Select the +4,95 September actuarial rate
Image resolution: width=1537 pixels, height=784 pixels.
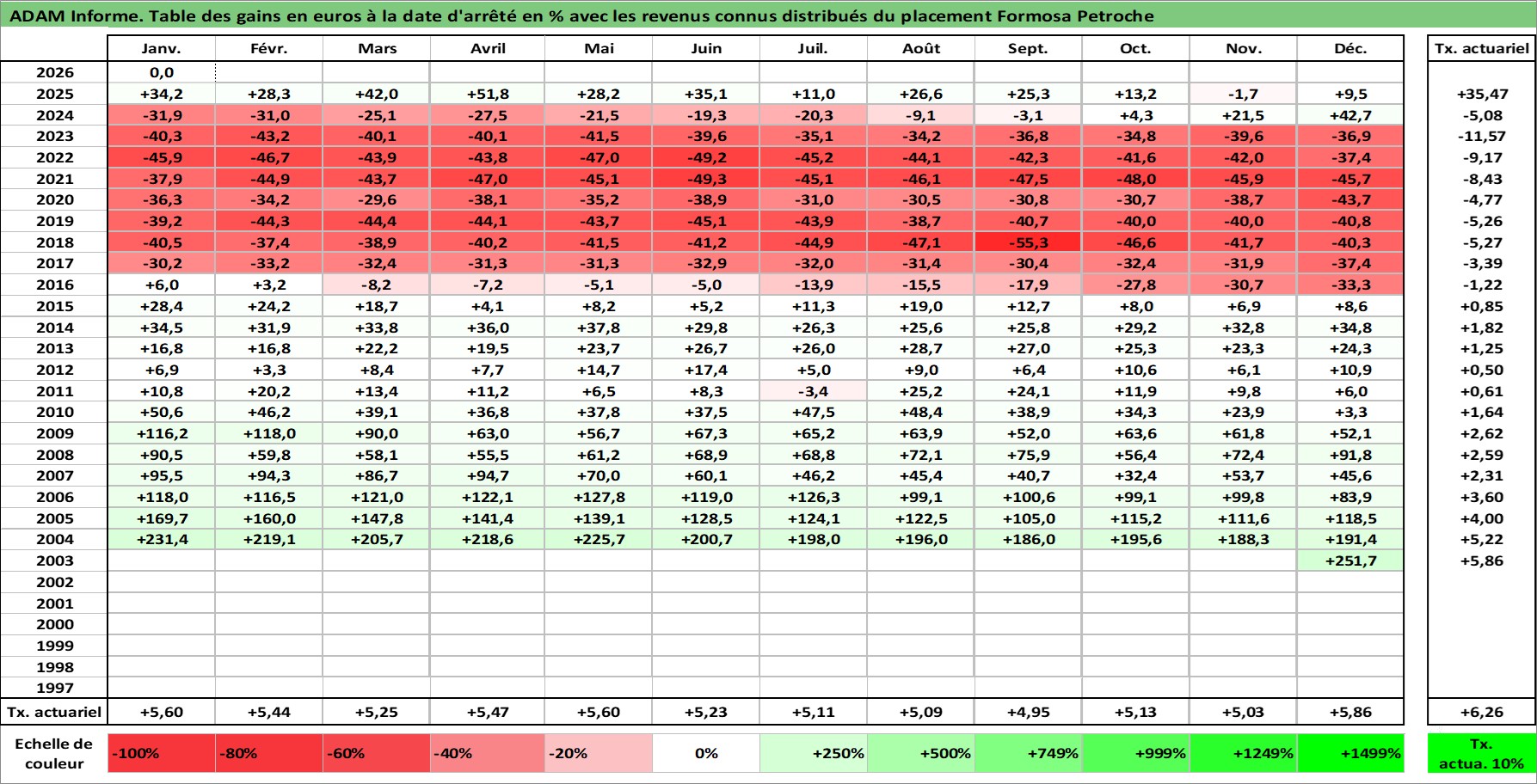pyautogui.click(x=1029, y=712)
